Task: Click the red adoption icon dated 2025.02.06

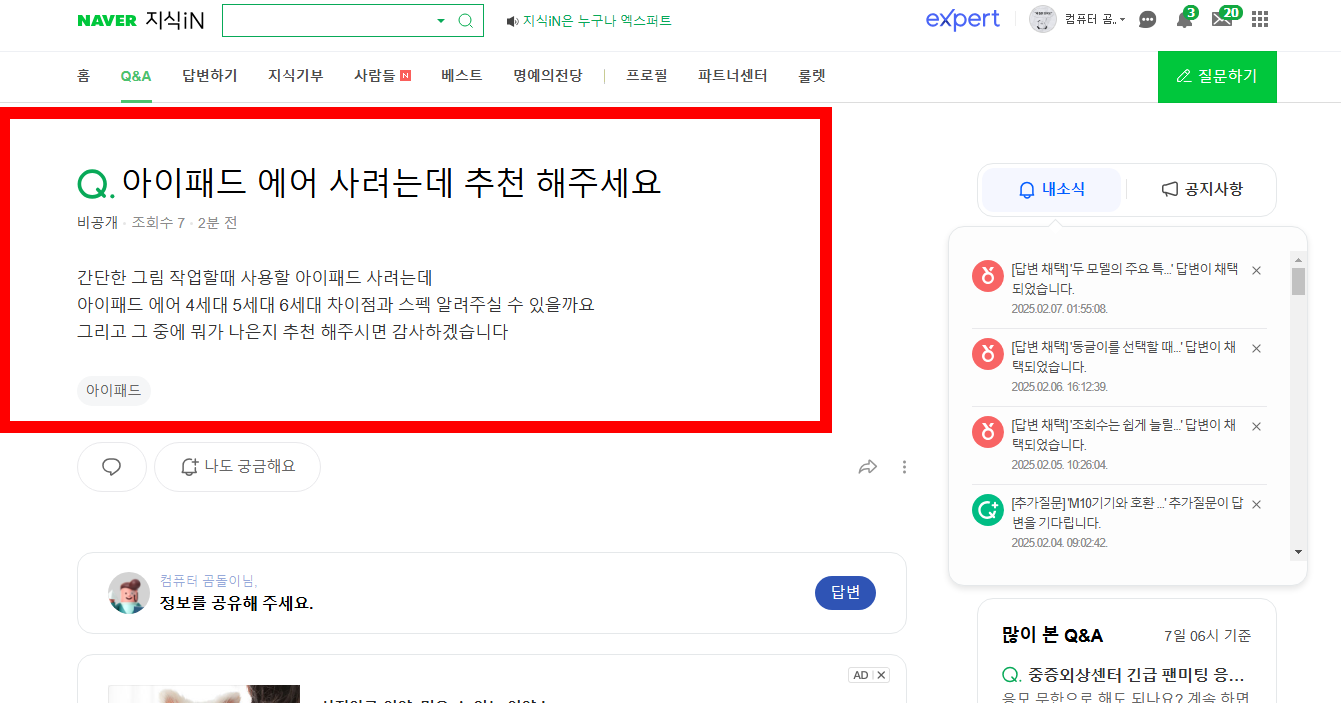Action: (x=988, y=354)
